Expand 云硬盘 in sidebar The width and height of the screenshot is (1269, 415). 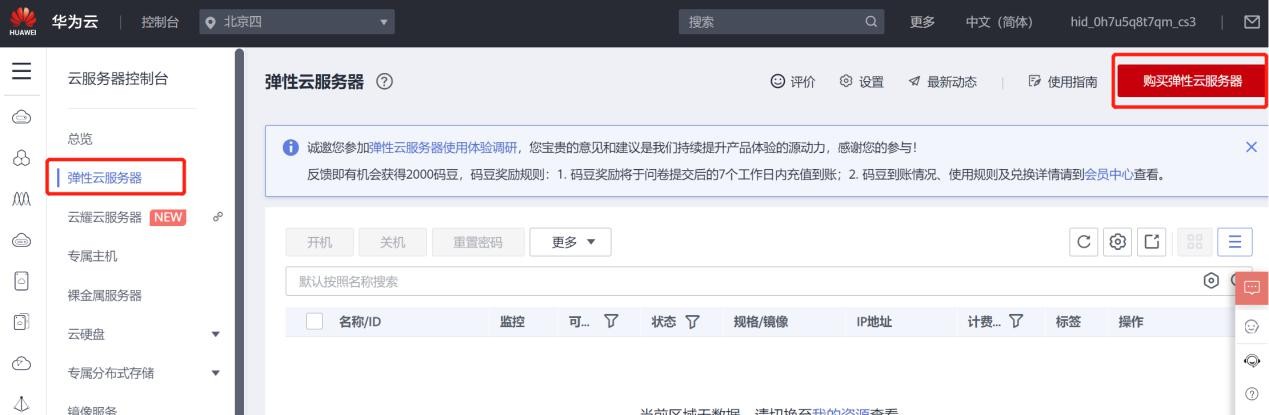(x=215, y=334)
